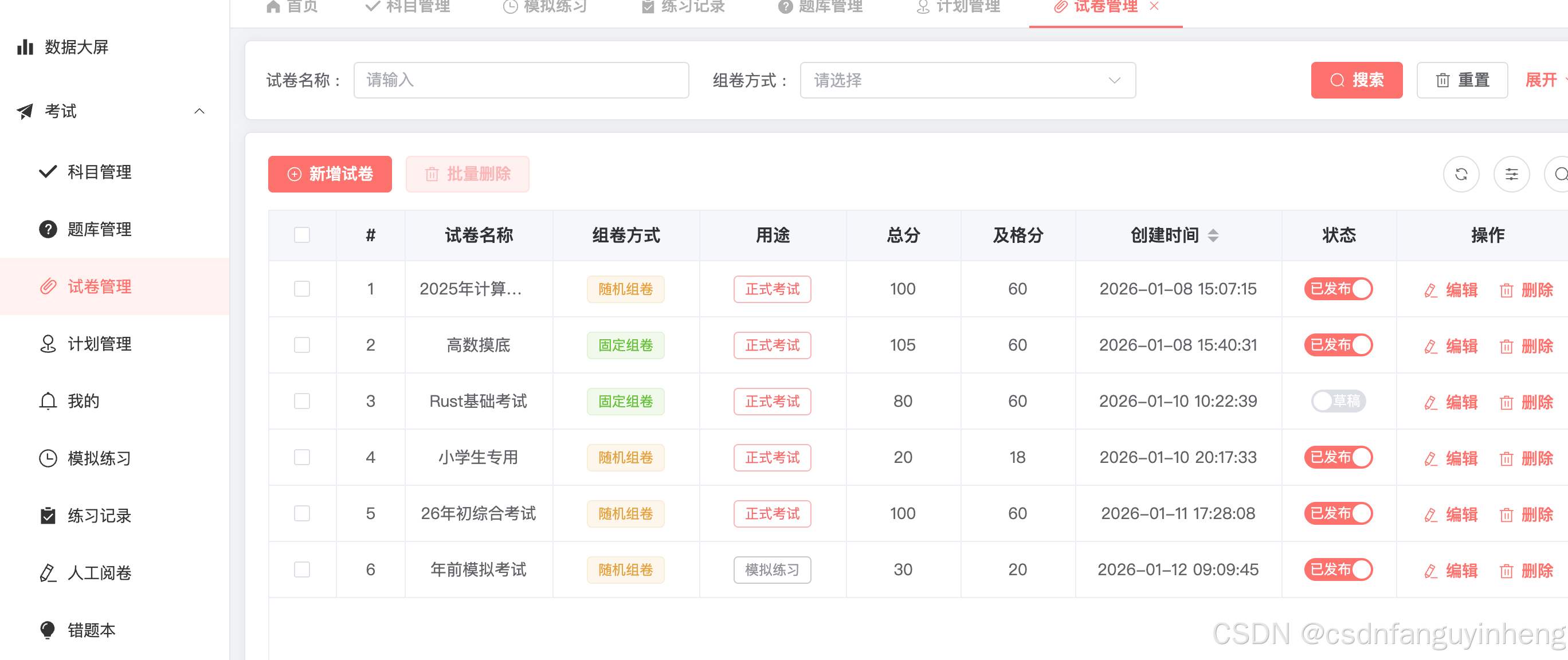Viewport: 1568px width, 660px height.
Task: Open 数据大屏 from sidebar
Action: pos(76,47)
